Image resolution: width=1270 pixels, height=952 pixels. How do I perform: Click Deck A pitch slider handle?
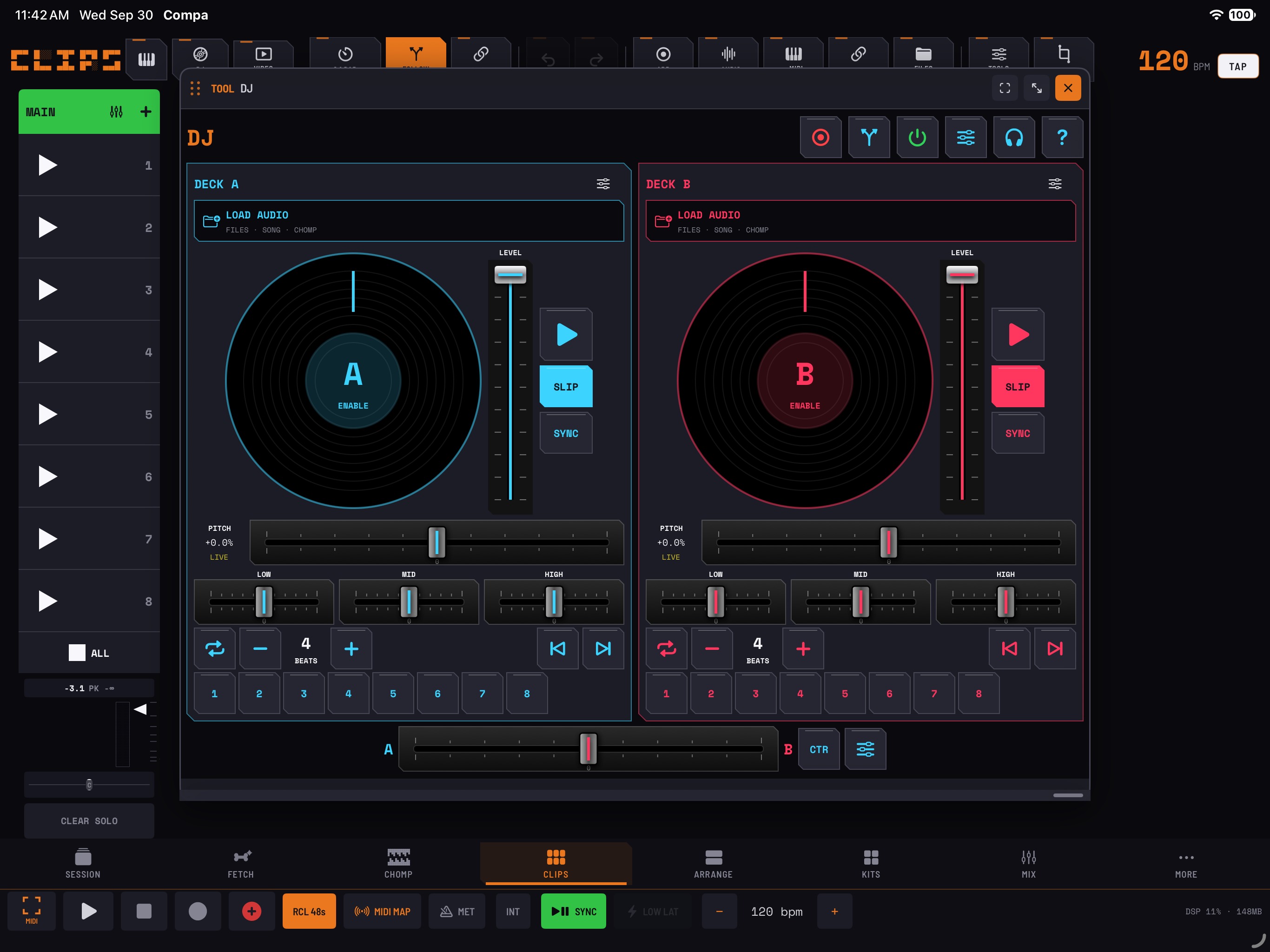pyautogui.click(x=437, y=542)
